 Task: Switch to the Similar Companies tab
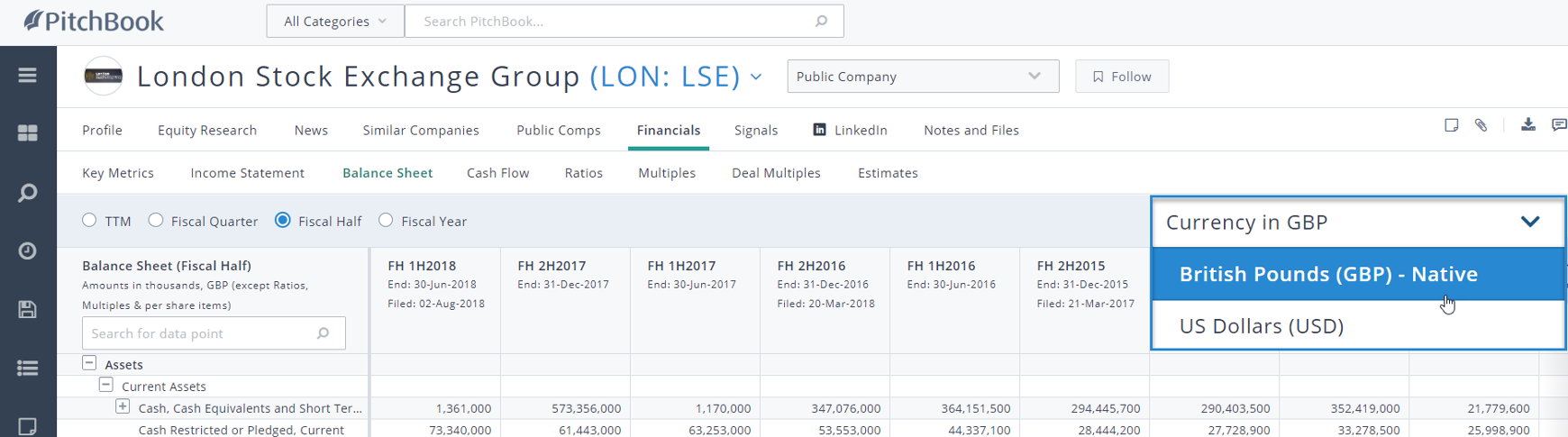(x=421, y=130)
